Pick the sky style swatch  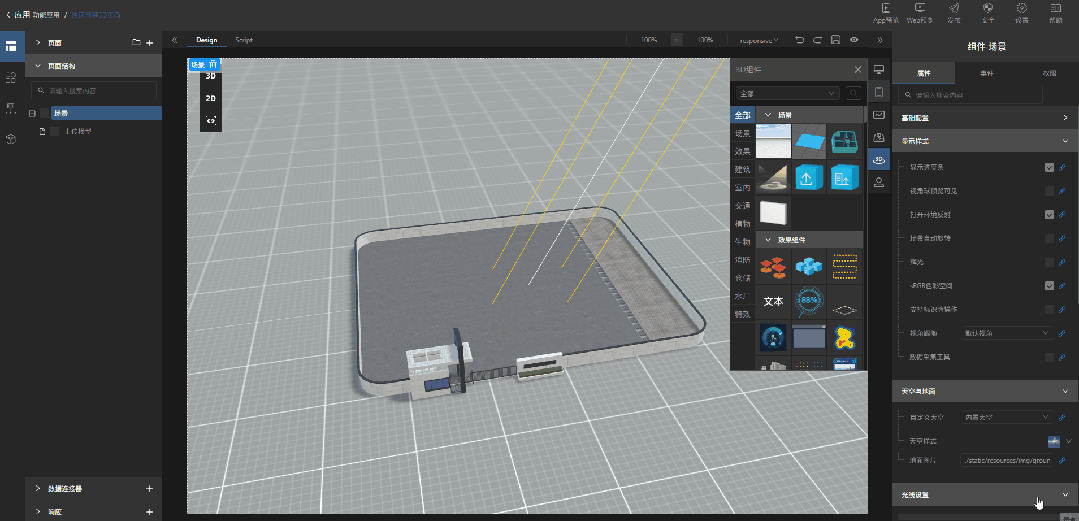pyautogui.click(x=1053, y=440)
